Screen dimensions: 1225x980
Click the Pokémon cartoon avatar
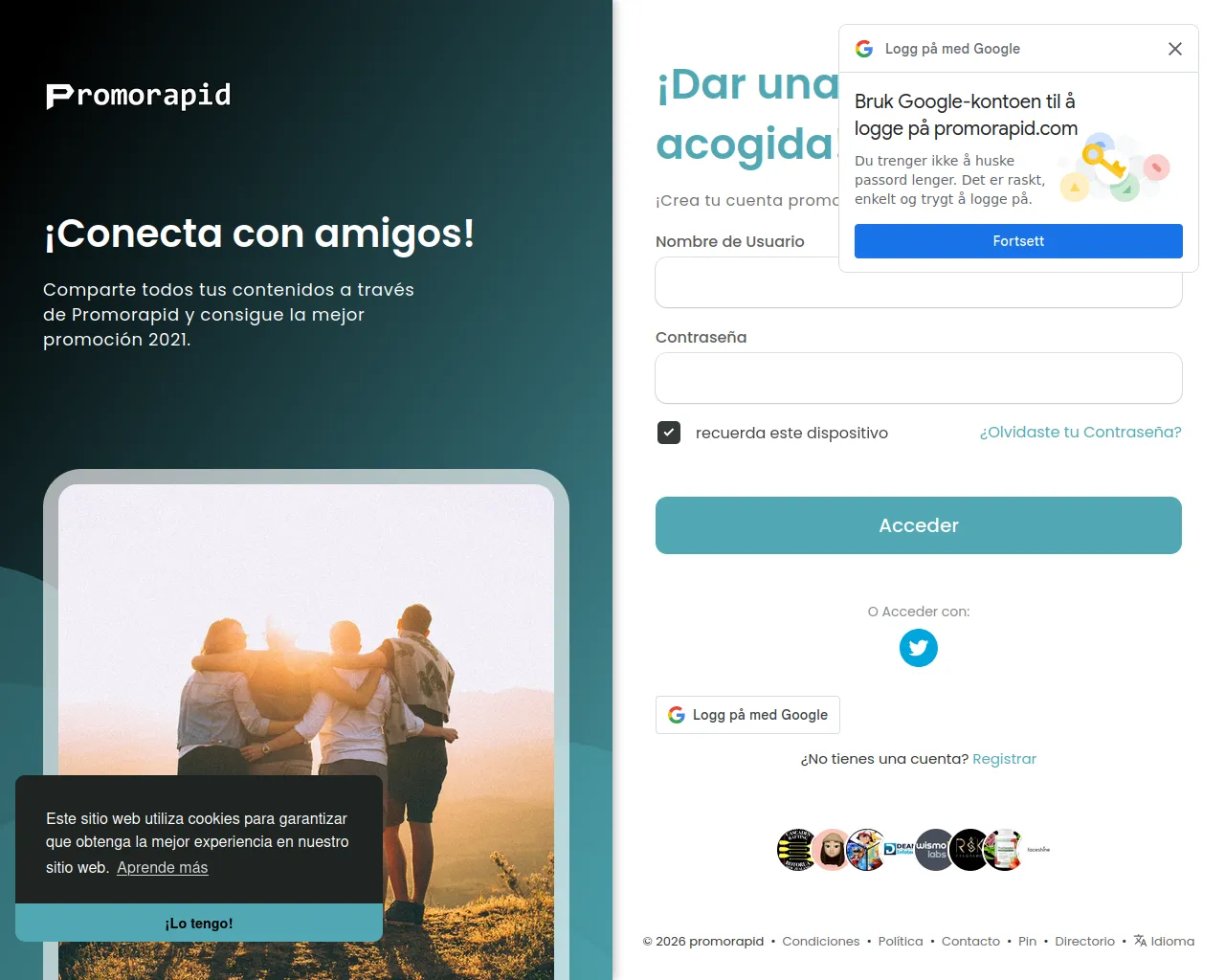tap(866, 850)
